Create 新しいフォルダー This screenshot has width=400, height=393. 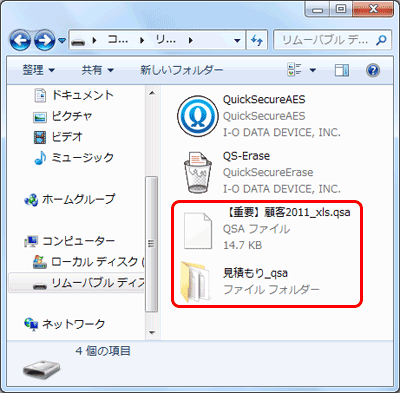click(181, 70)
